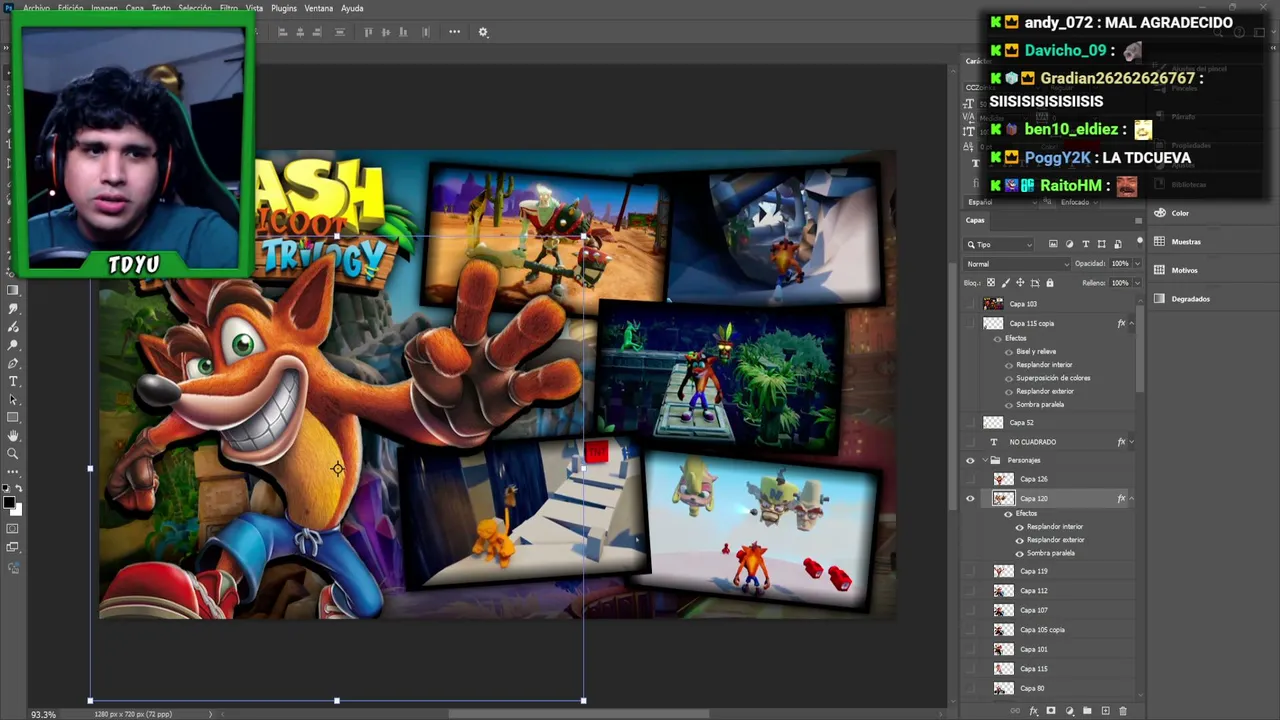The height and width of the screenshot is (720, 1280).
Task: Open the Imagen menu
Action: click(104, 8)
